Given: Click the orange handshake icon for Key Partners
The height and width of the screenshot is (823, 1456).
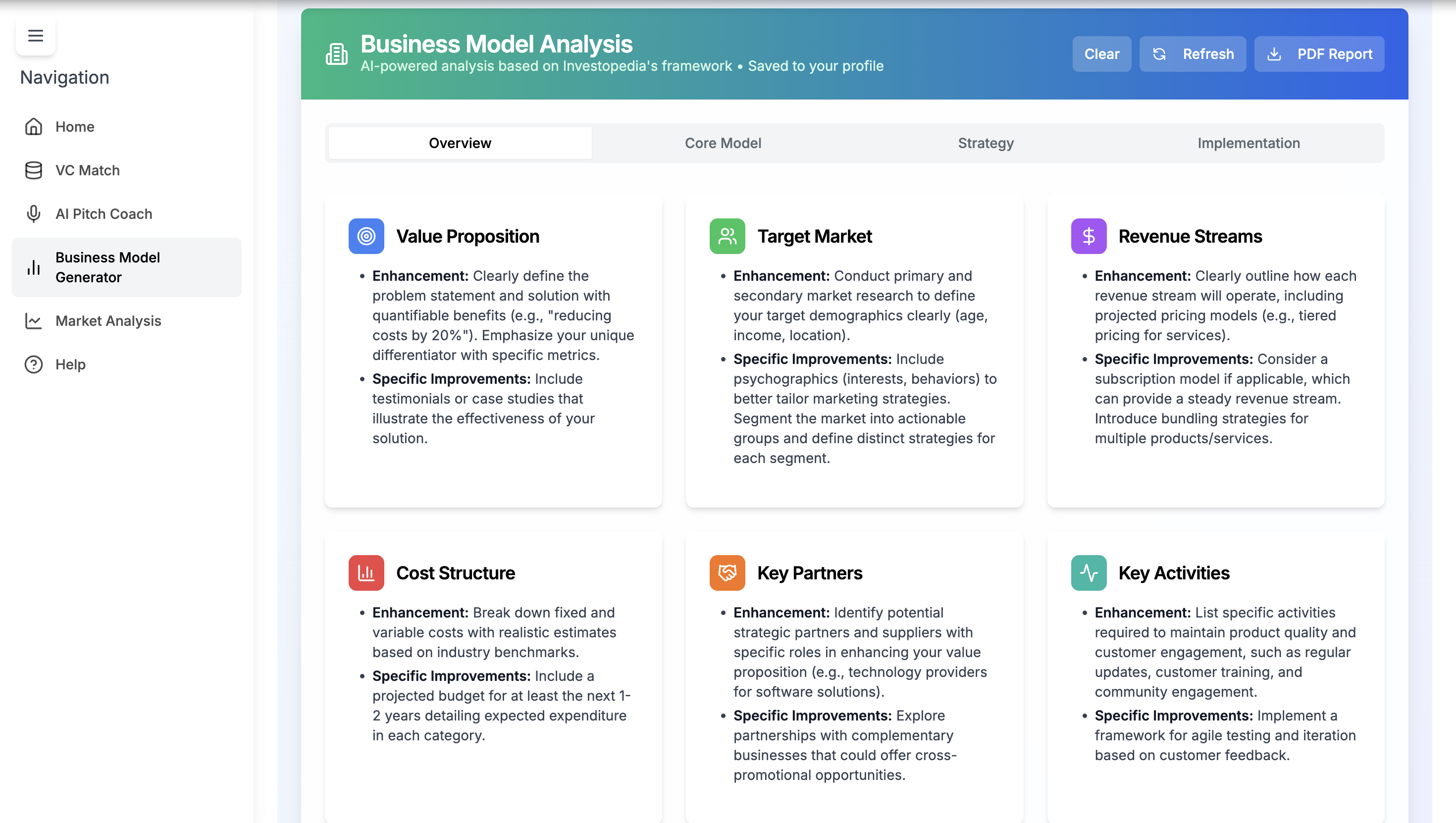Looking at the screenshot, I should point(728,573).
